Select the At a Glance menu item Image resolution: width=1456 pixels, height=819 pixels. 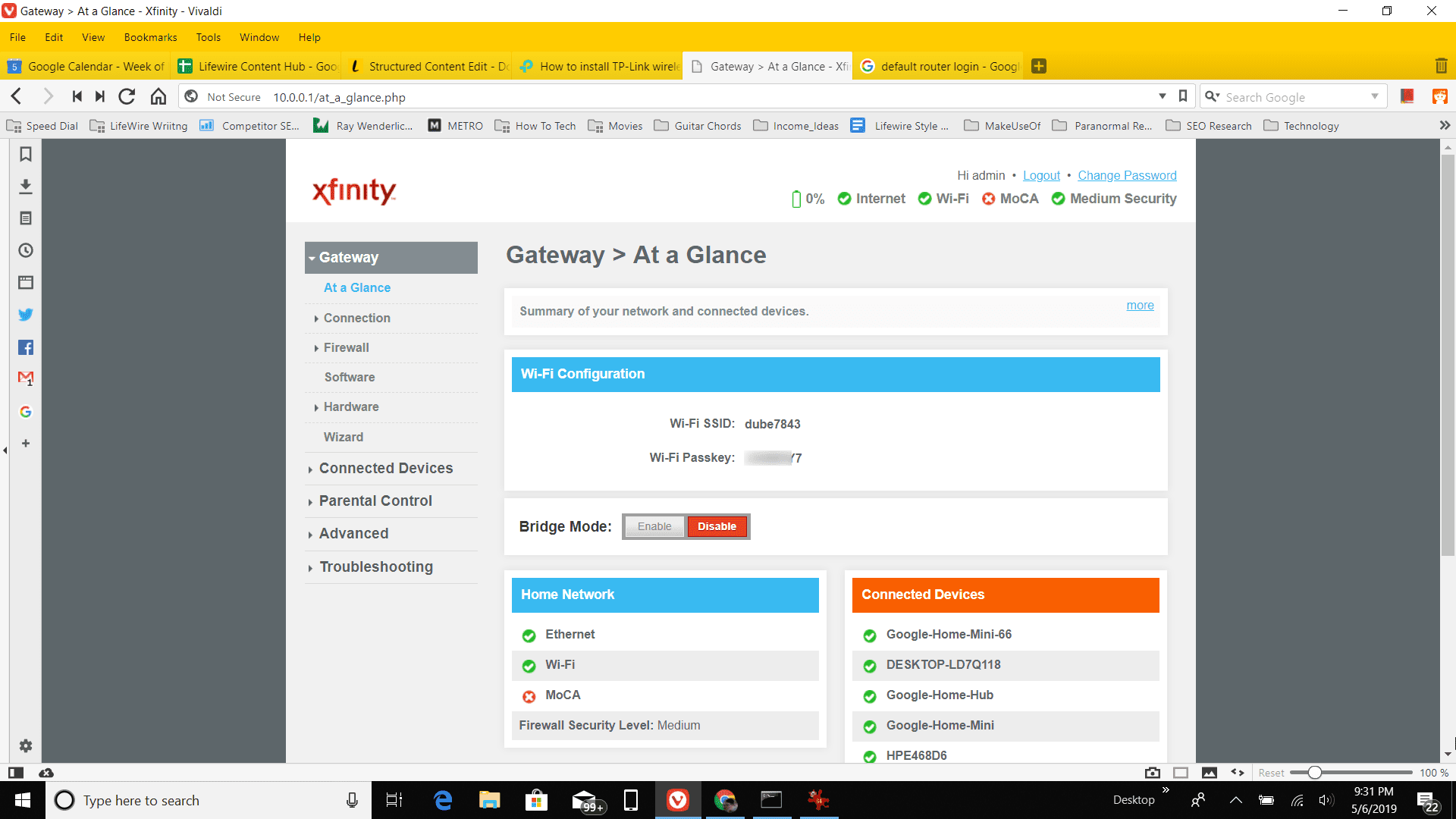[x=357, y=287]
